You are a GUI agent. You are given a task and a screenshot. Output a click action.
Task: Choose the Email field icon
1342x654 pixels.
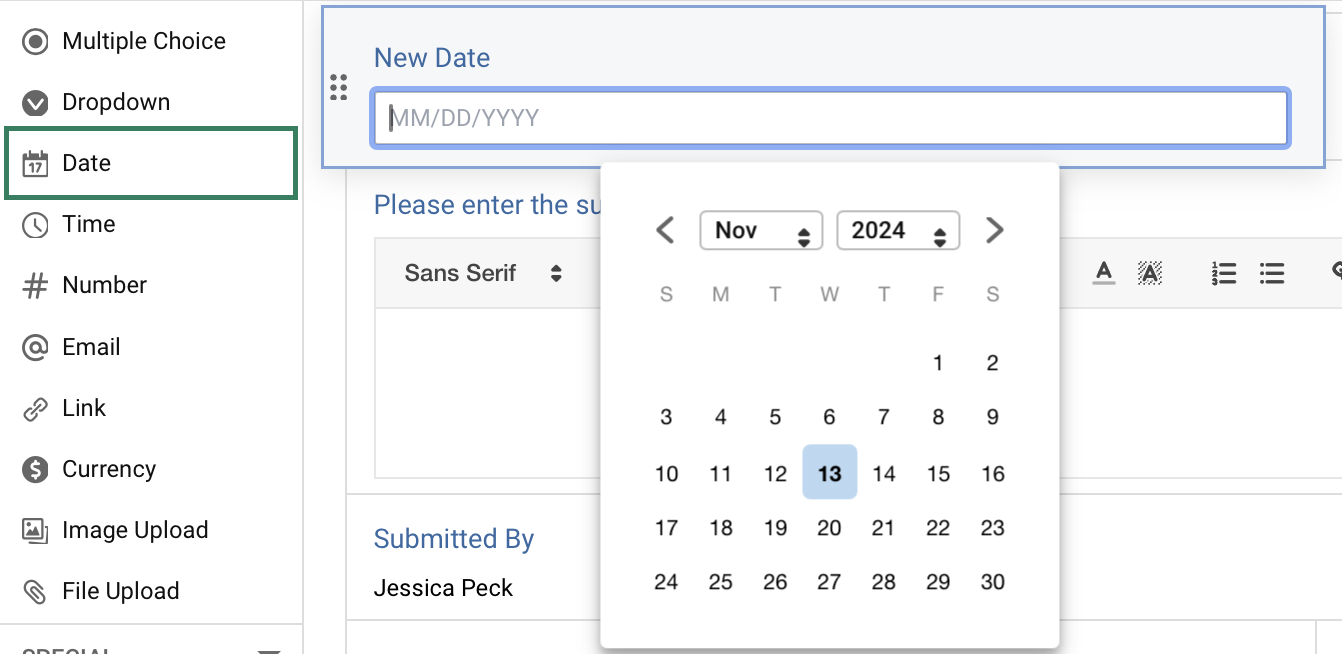pos(36,347)
